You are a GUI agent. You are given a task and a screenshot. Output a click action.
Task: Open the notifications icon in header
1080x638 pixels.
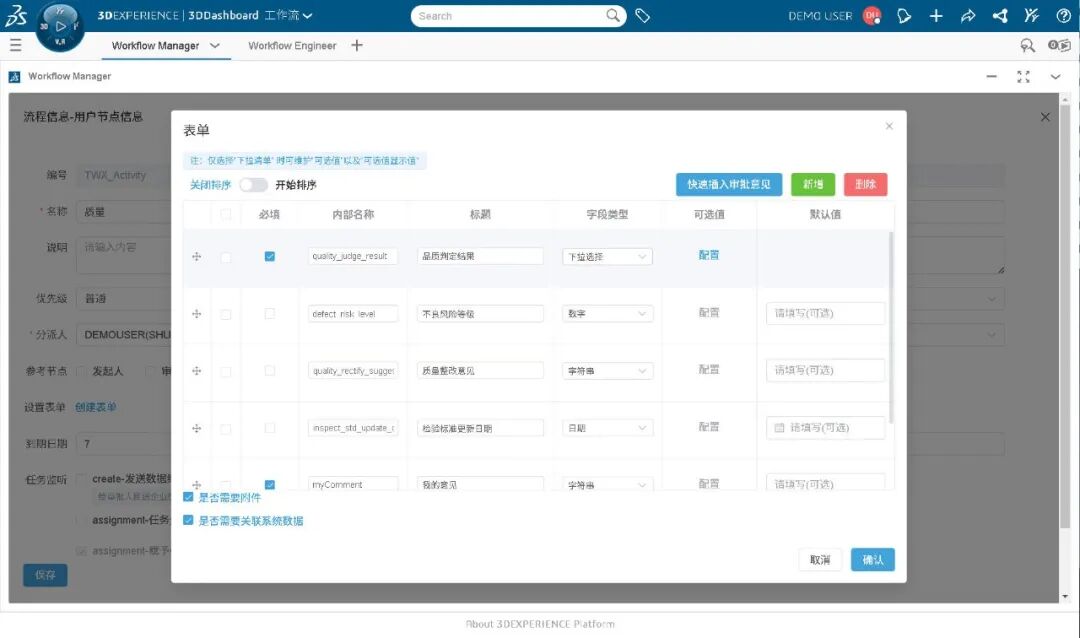[x=904, y=16]
